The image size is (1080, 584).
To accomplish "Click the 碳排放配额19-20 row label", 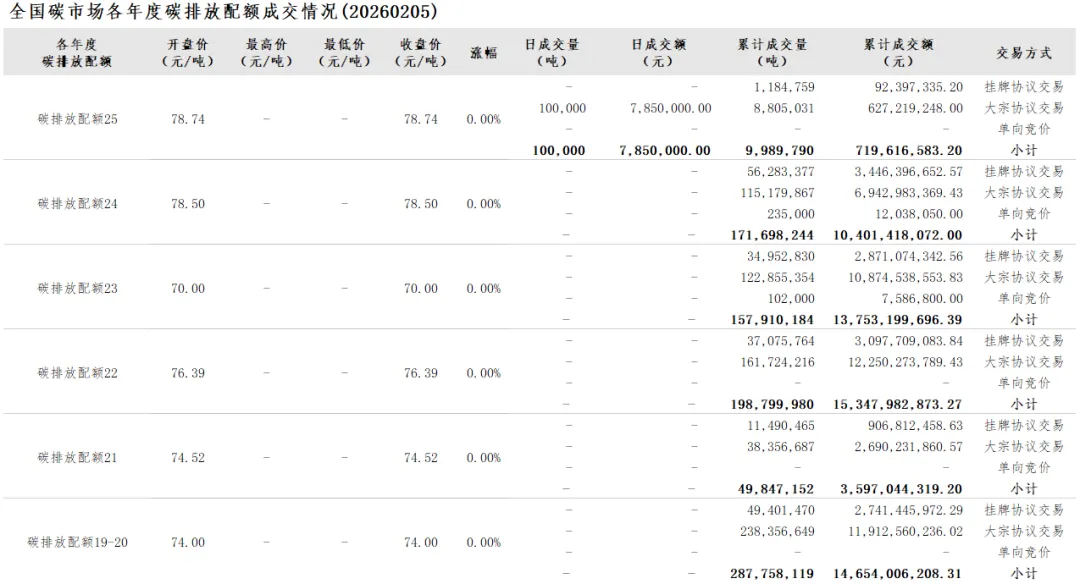I will tap(78, 543).
